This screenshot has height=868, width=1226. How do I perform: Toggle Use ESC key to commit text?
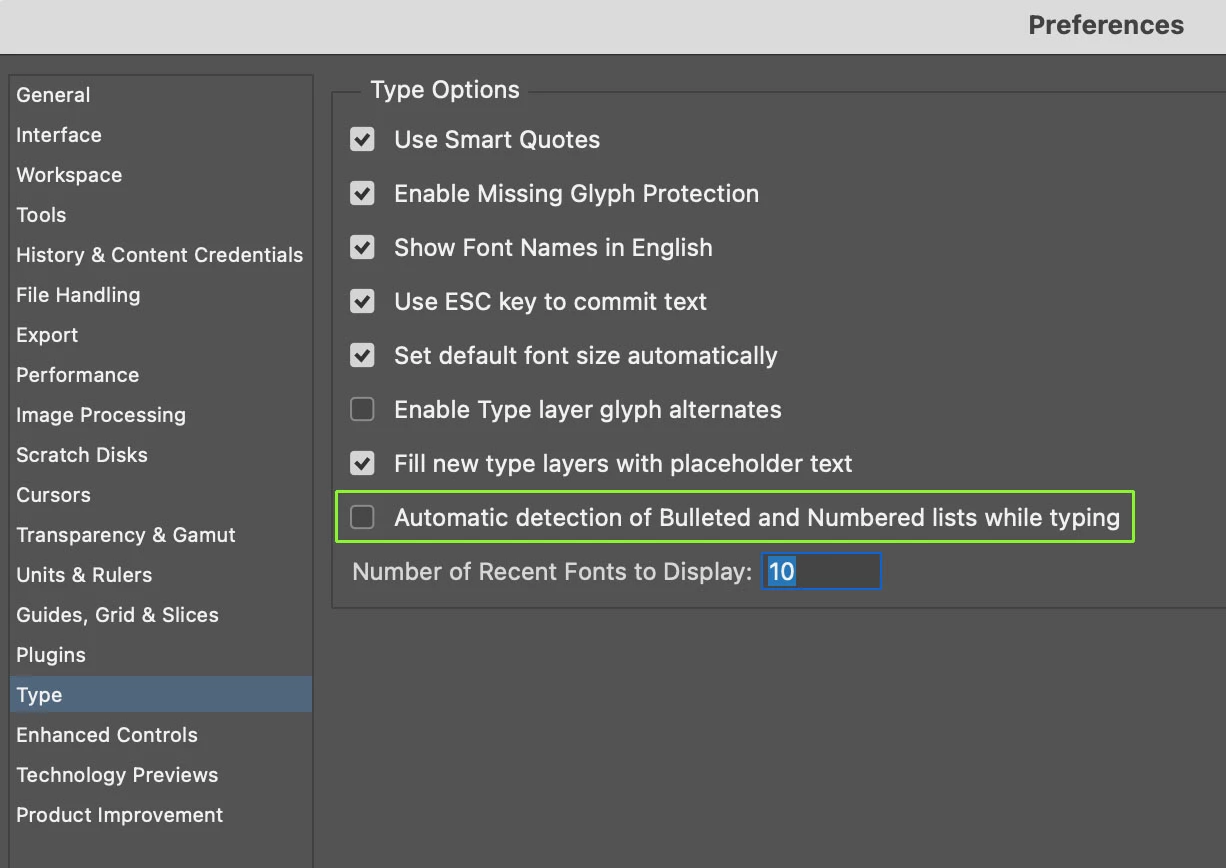click(362, 302)
